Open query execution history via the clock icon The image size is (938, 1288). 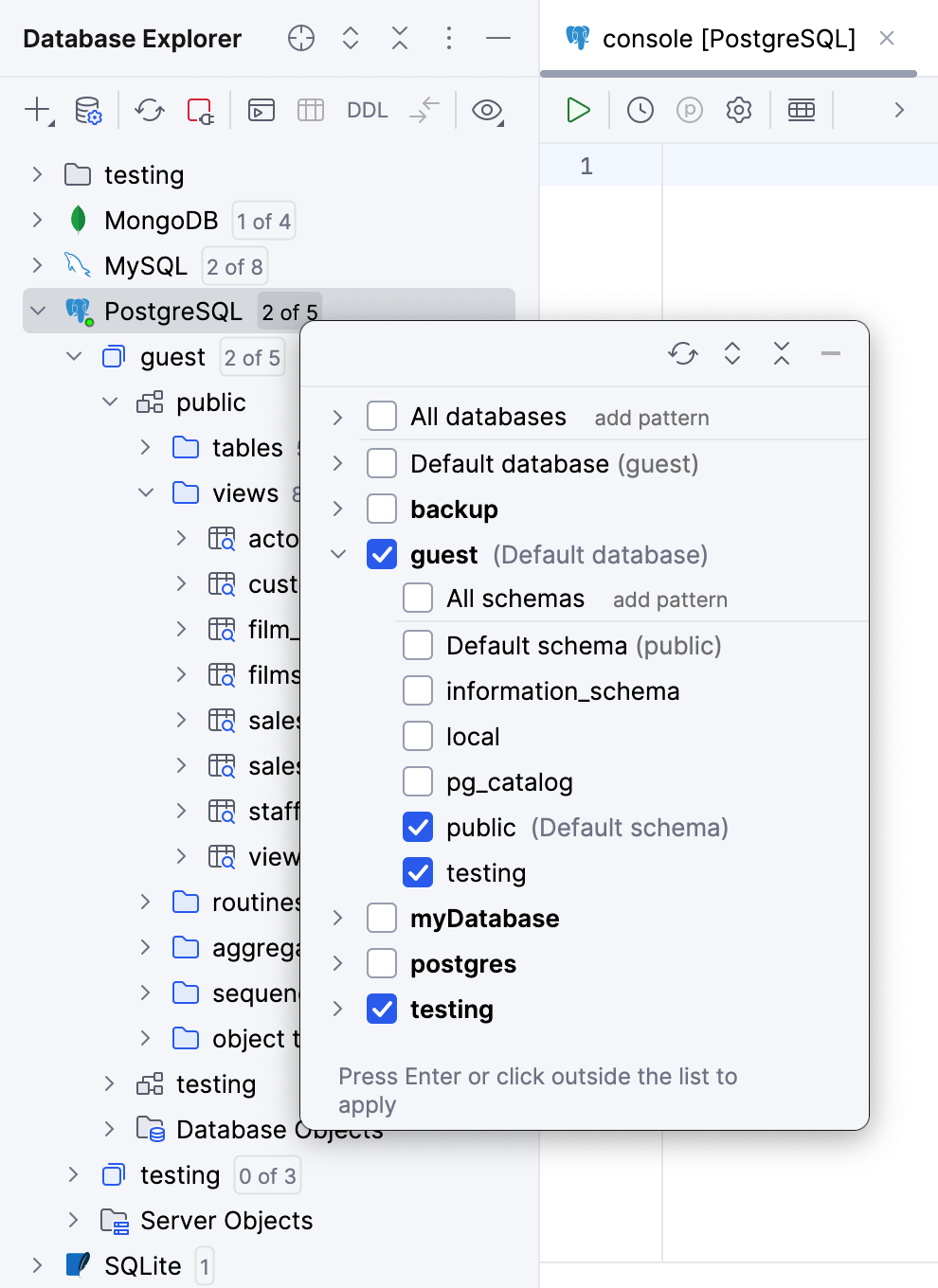coord(639,110)
